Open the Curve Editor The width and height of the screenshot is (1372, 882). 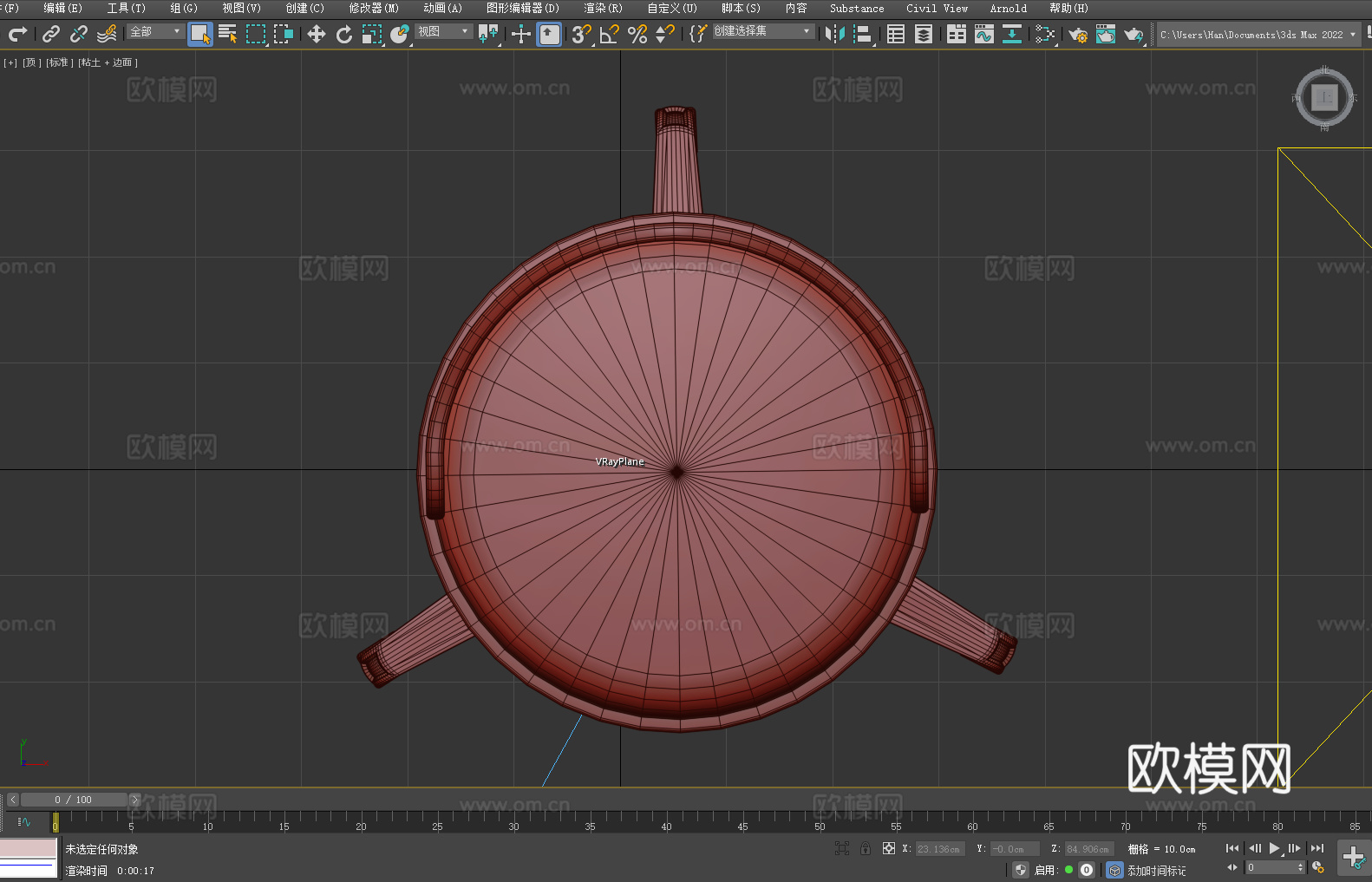click(984, 34)
